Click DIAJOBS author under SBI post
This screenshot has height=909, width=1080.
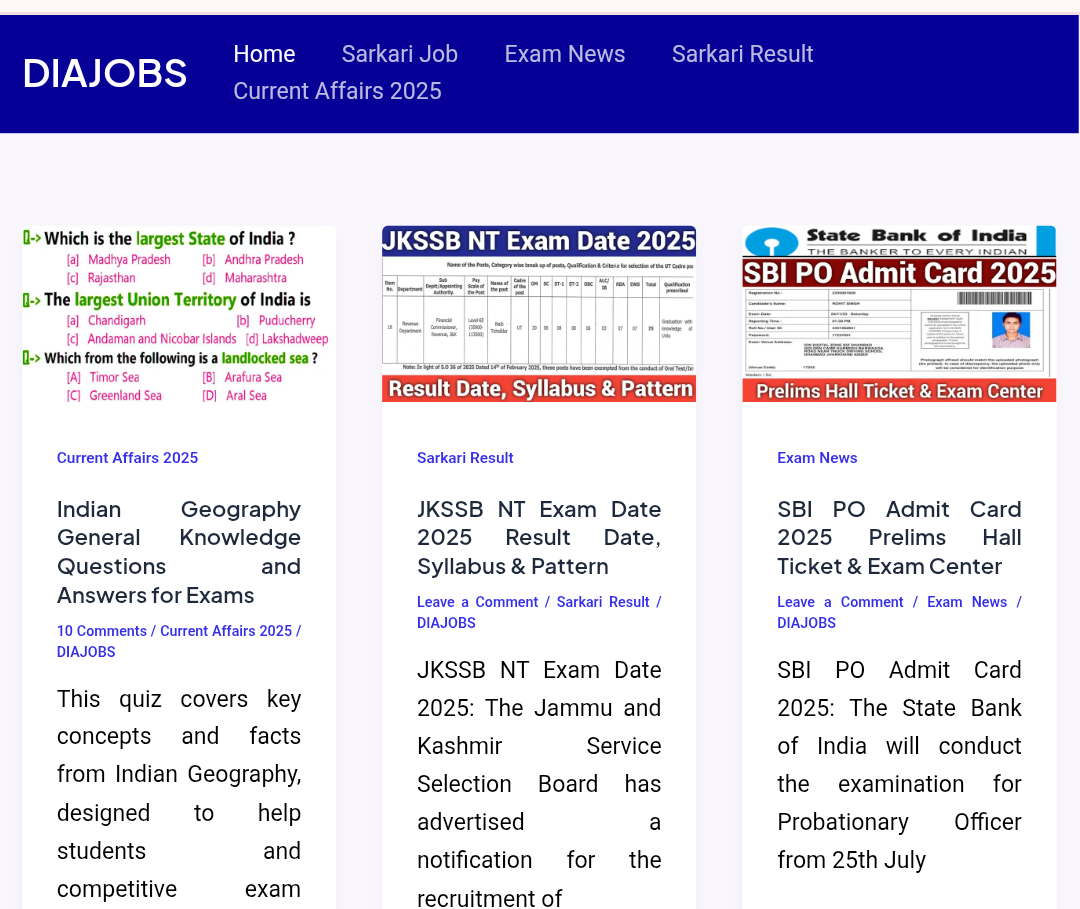pos(807,623)
